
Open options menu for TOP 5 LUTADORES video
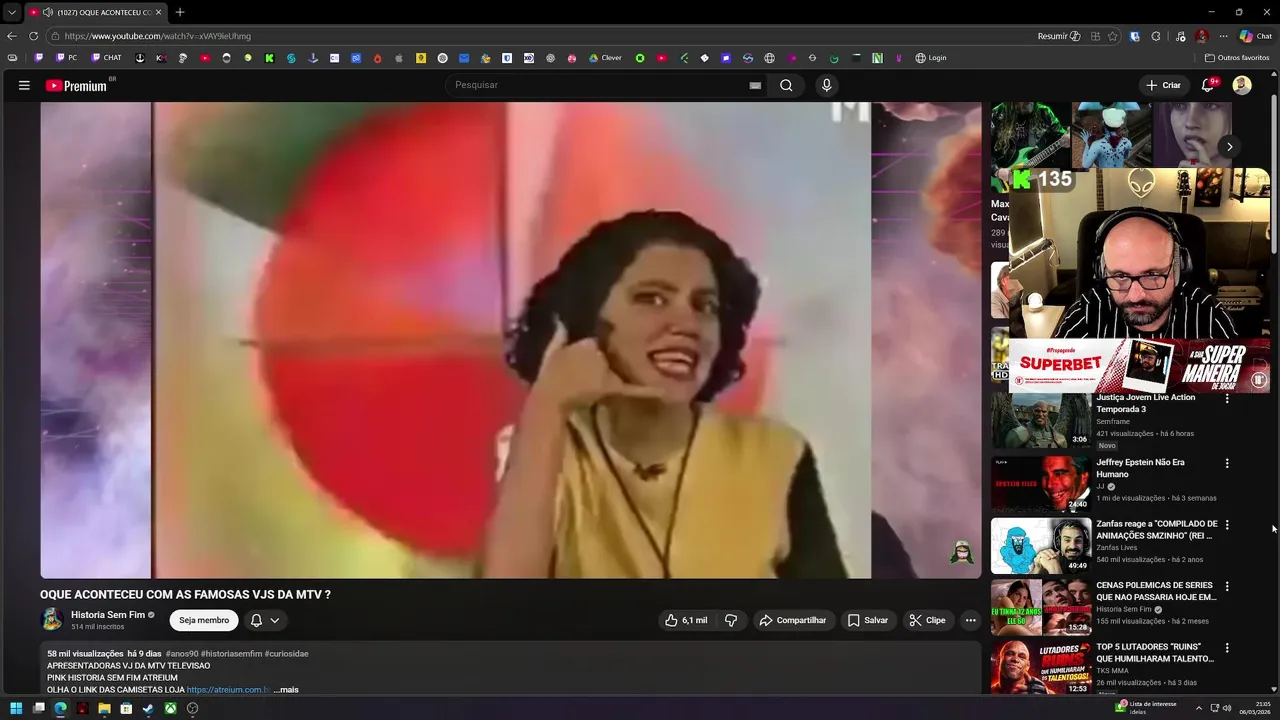[x=1227, y=647]
